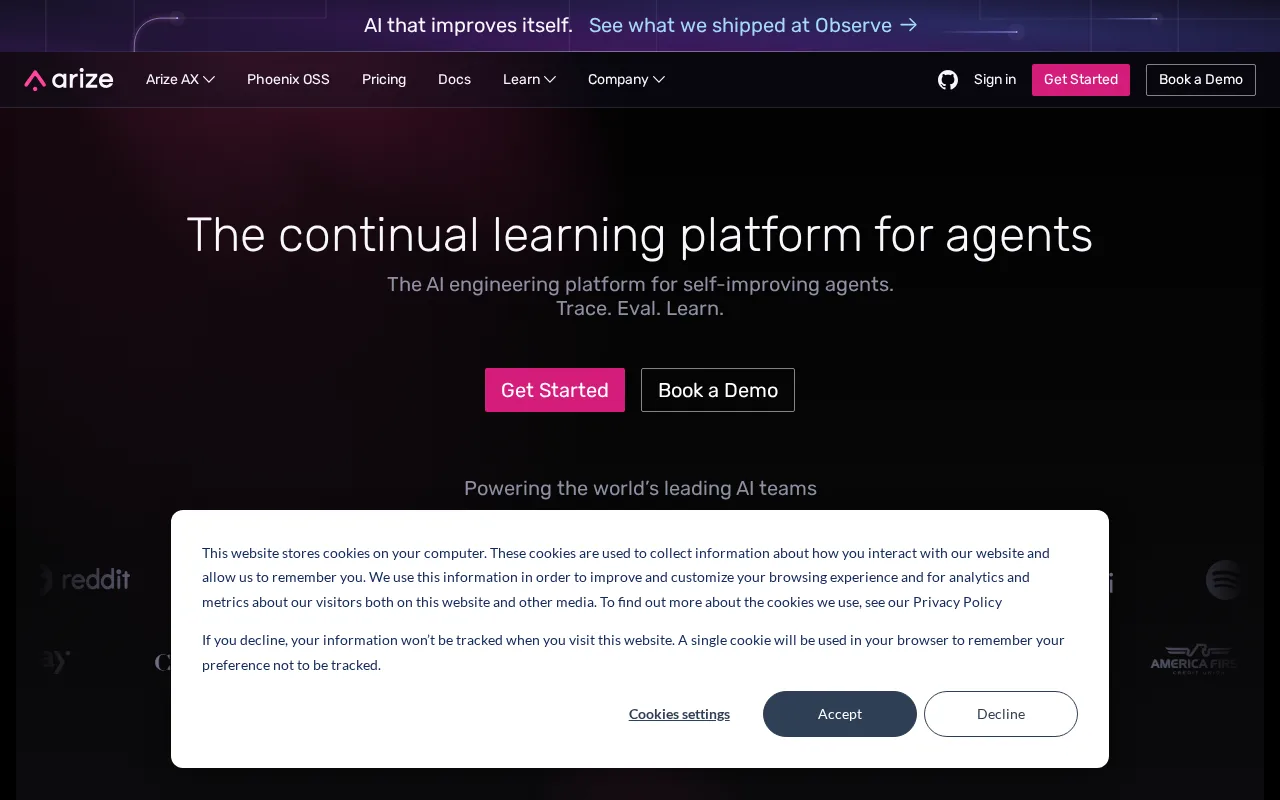Click 'Trace. Eval. Learn.' text
The height and width of the screenshot is (800, 1280).
640,308
